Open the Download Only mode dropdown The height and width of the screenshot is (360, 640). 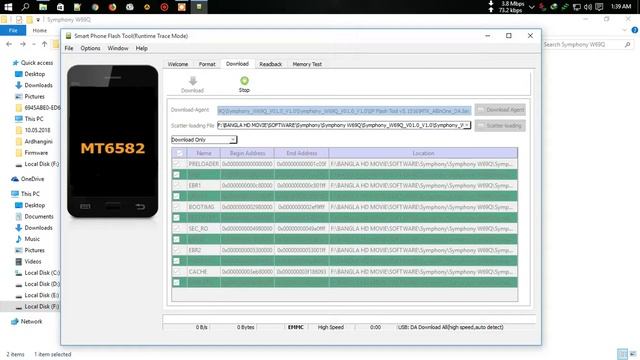click(204, 140)
